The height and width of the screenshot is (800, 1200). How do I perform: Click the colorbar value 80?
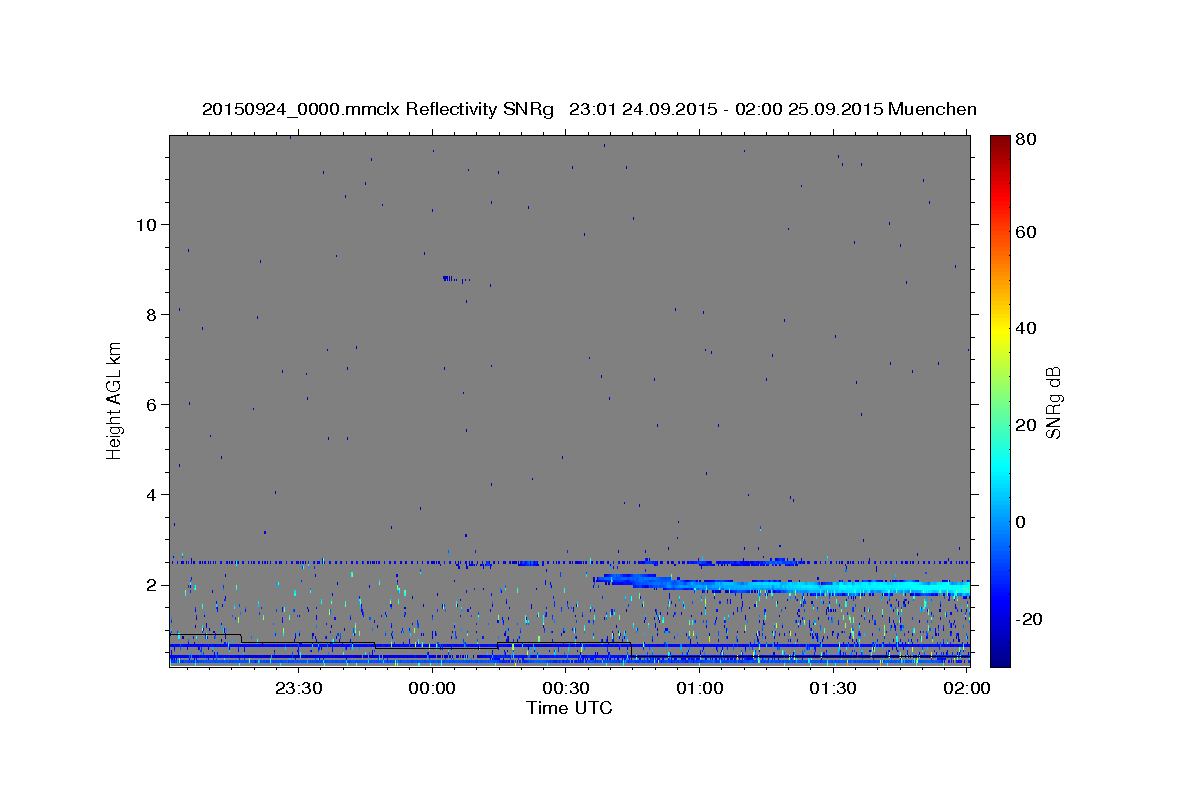coord(1028,139)
